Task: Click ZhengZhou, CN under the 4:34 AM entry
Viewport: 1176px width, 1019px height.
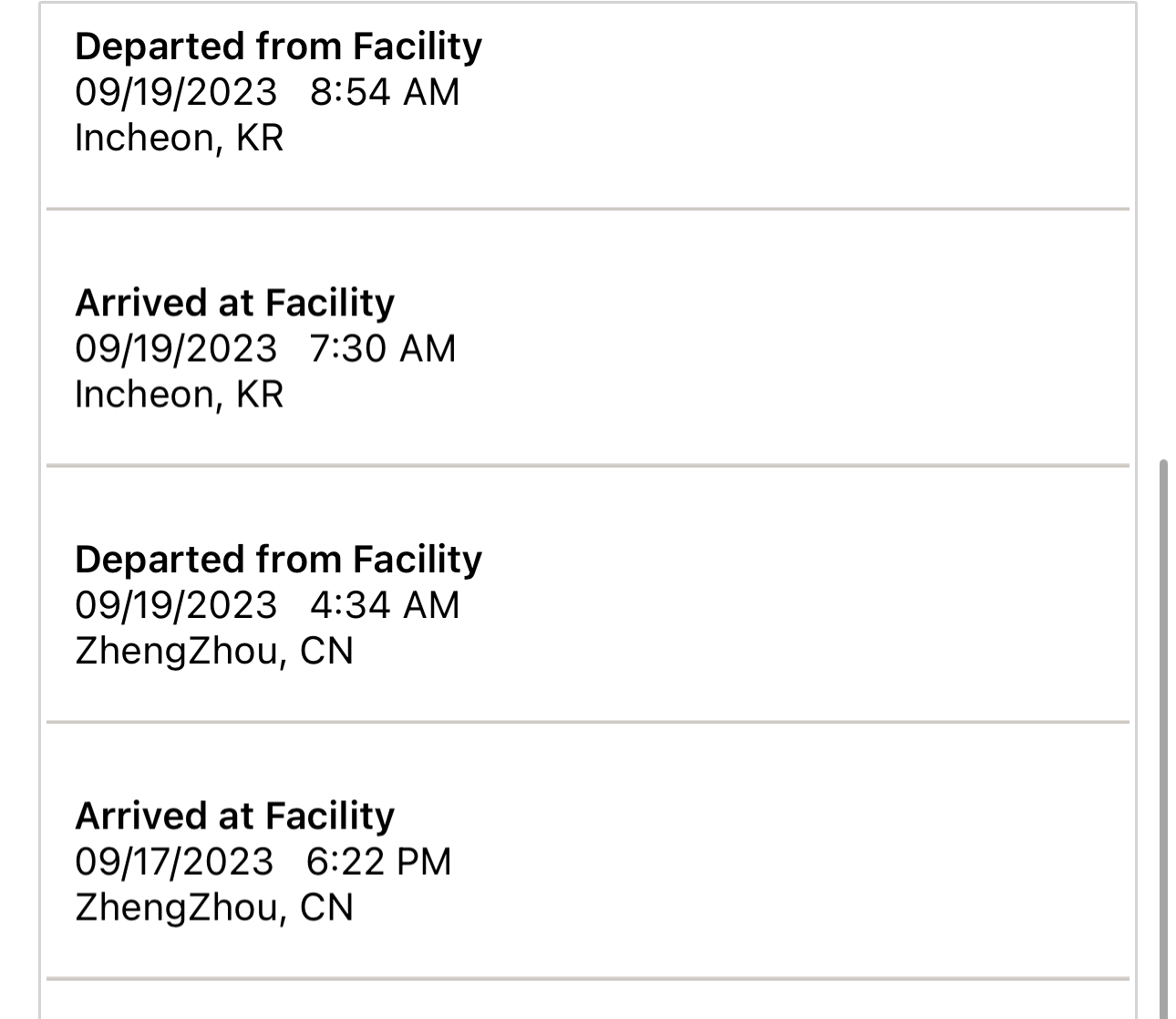Action: (214, 651)
